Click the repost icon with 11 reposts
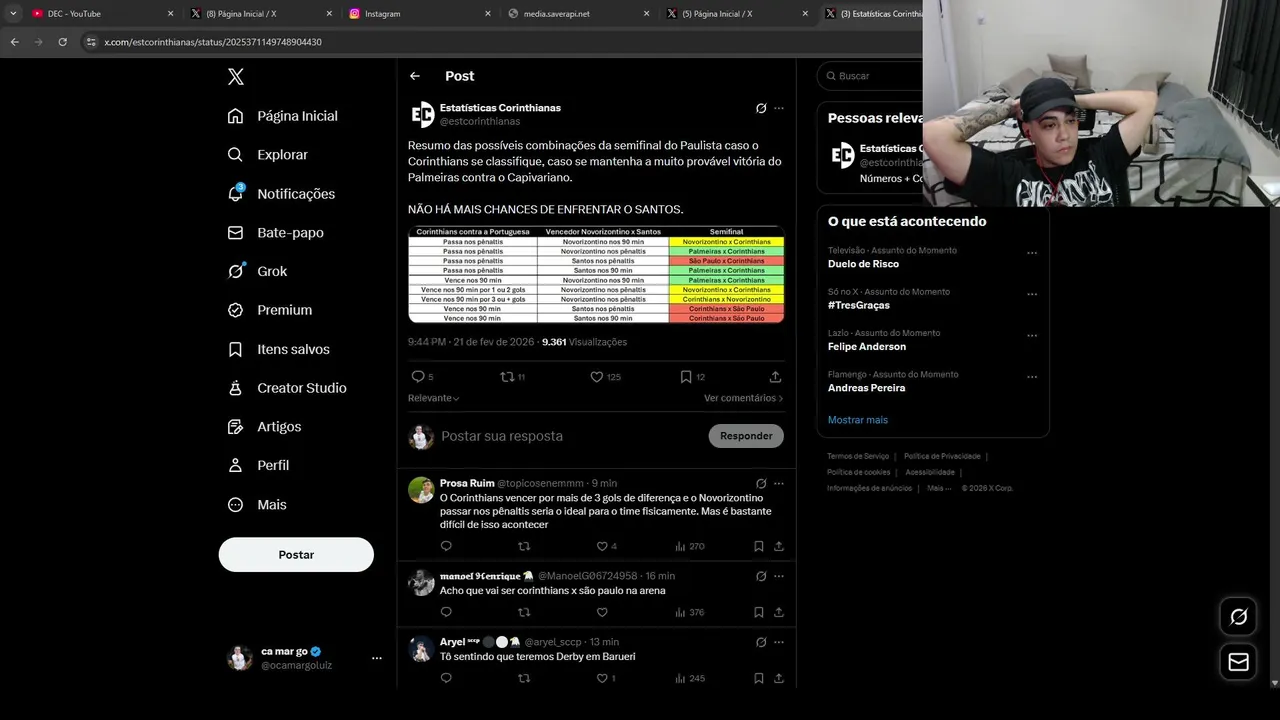The height and width of the screenshot is (720, 1280). (507, 377)
